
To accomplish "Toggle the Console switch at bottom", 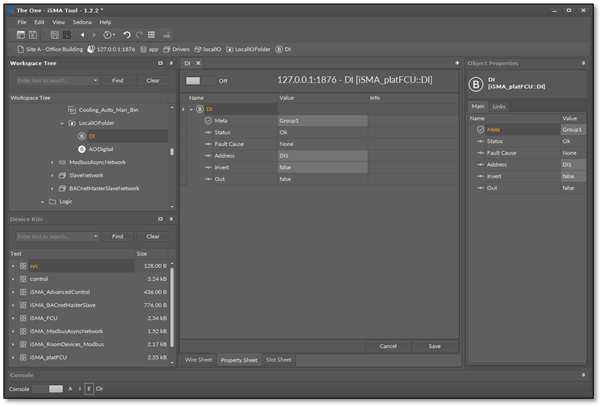I will click(49, 388).
